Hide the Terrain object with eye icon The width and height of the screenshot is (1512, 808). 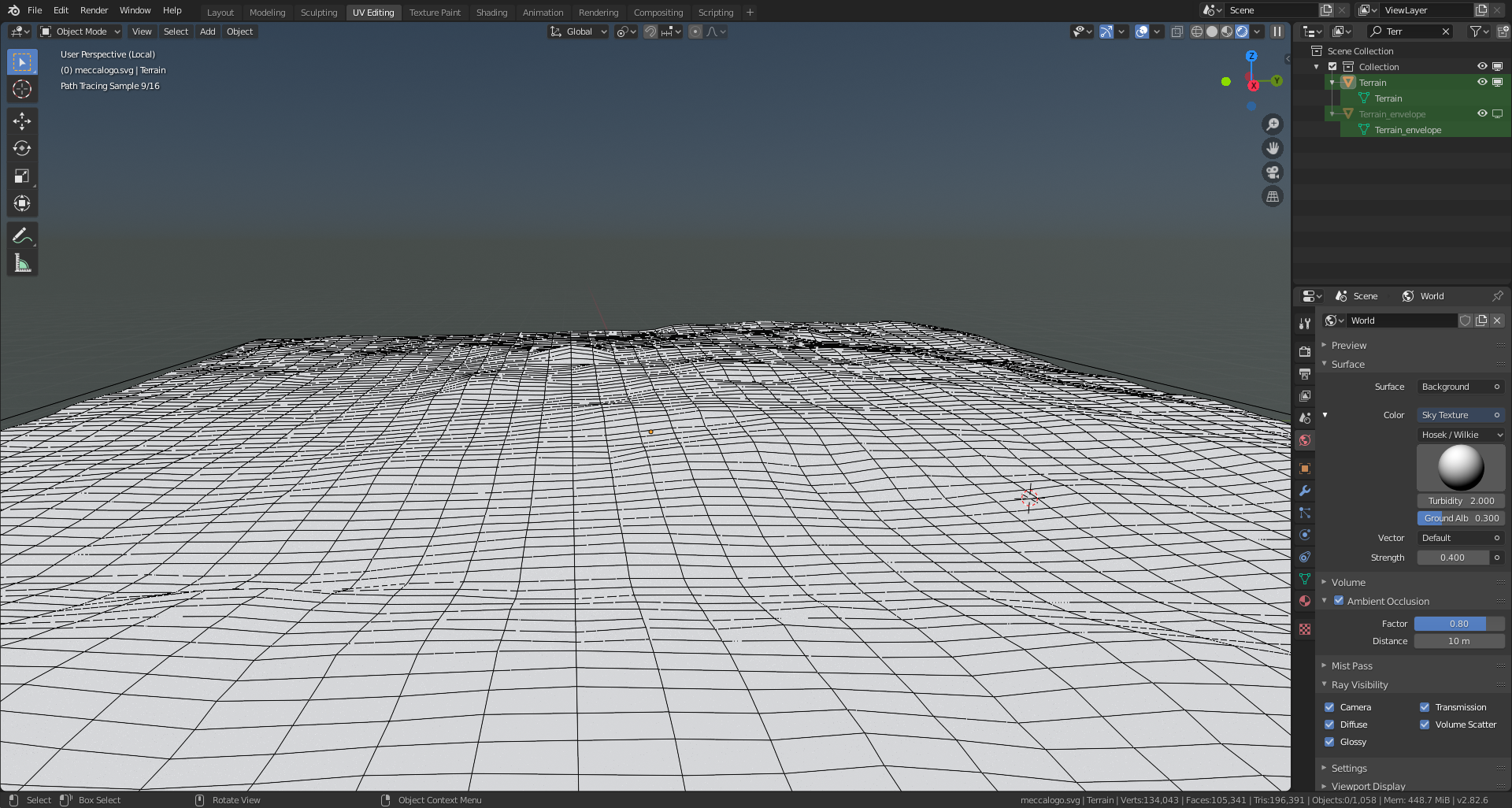click(x=1482, y=82)
